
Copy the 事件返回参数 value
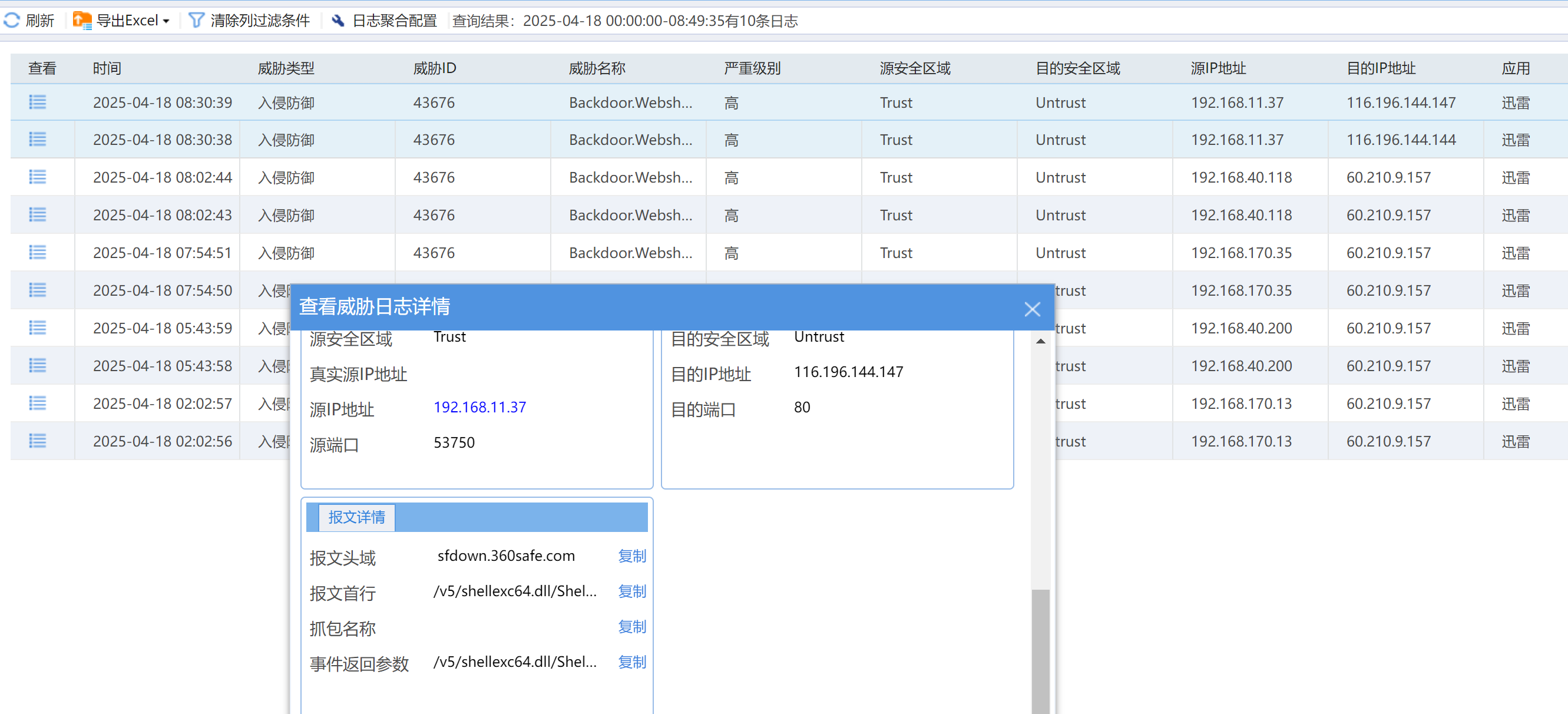coord(632,662)
